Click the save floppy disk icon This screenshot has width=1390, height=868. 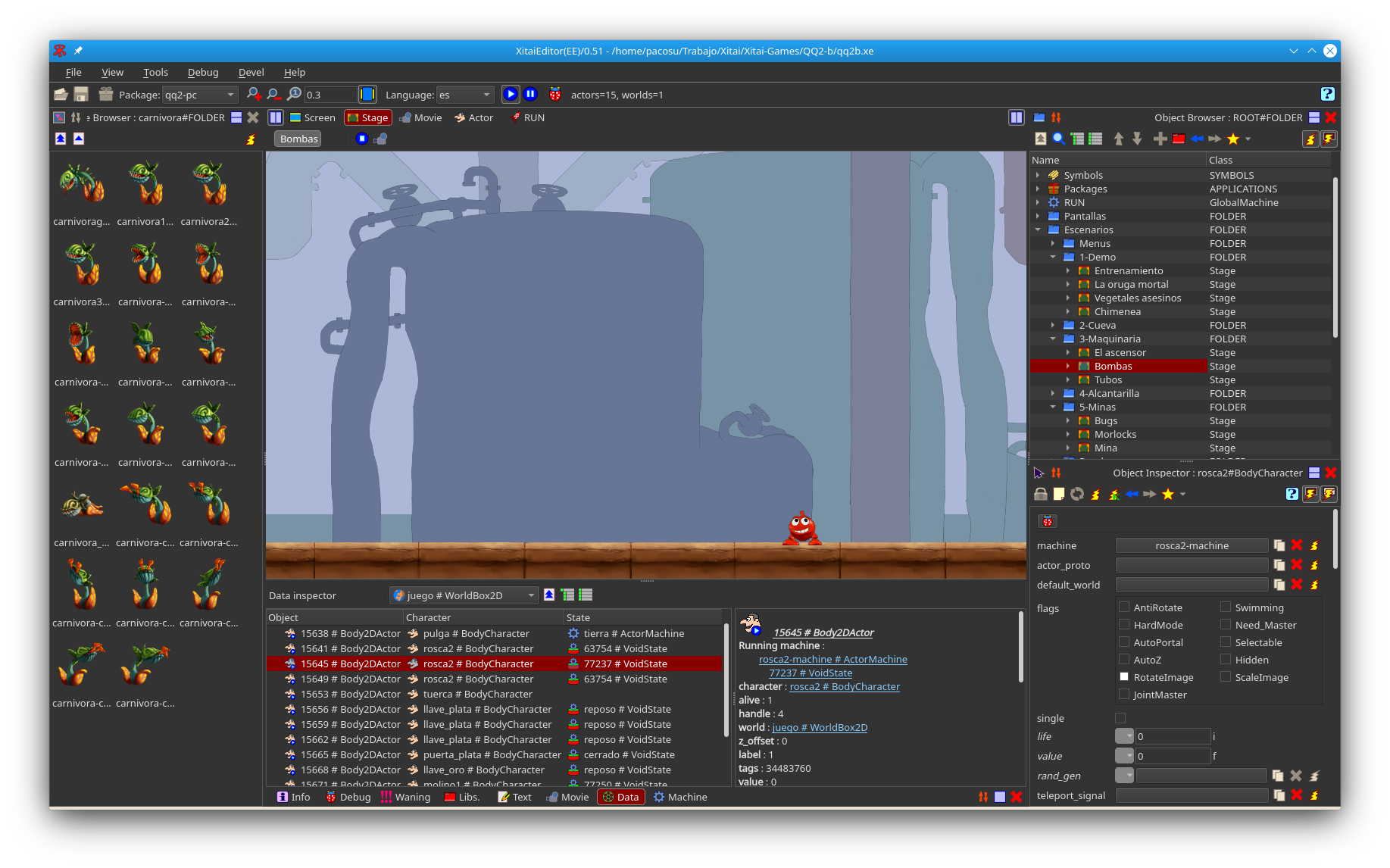pos(81,95)
